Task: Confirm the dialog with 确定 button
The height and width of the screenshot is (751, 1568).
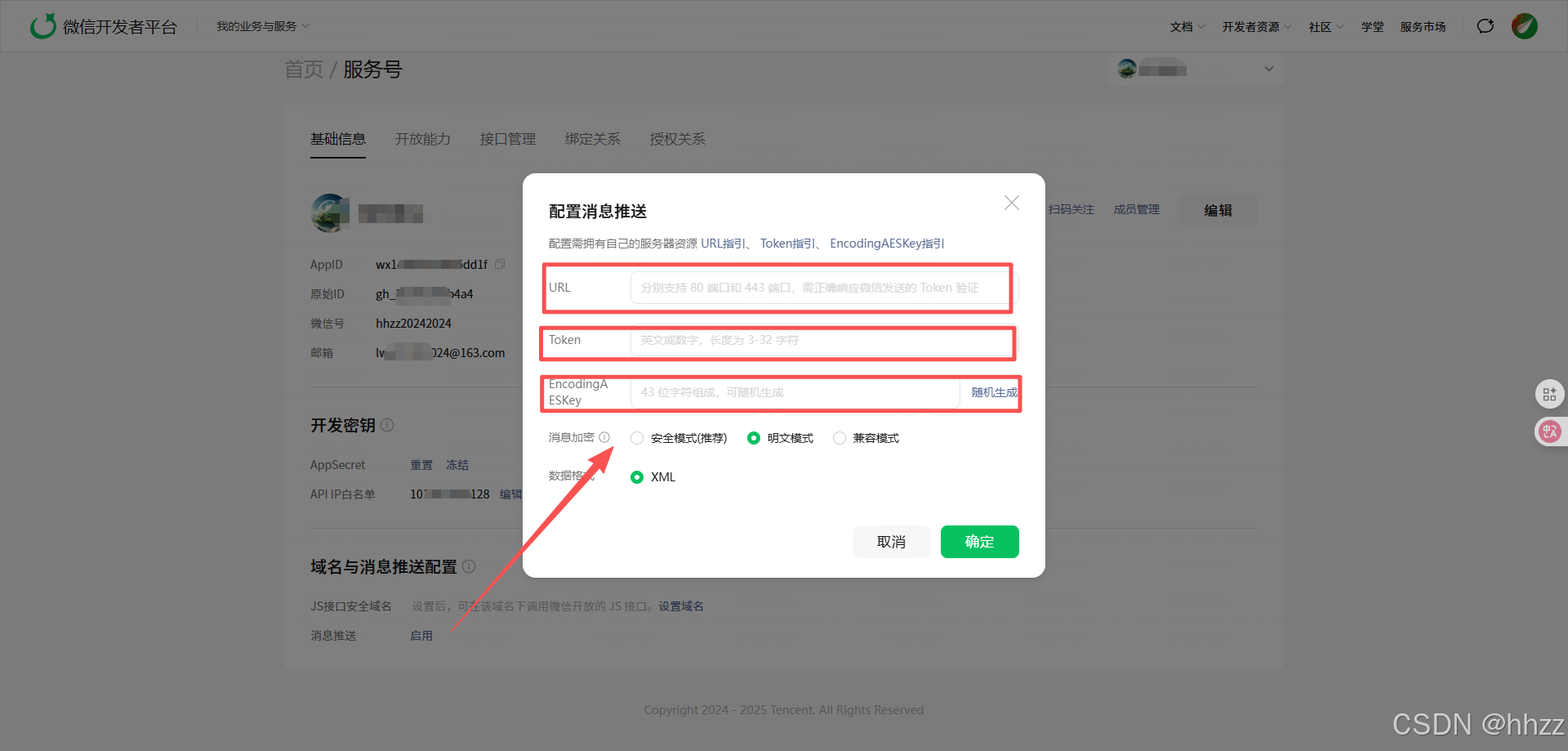Action: [979, 541]
